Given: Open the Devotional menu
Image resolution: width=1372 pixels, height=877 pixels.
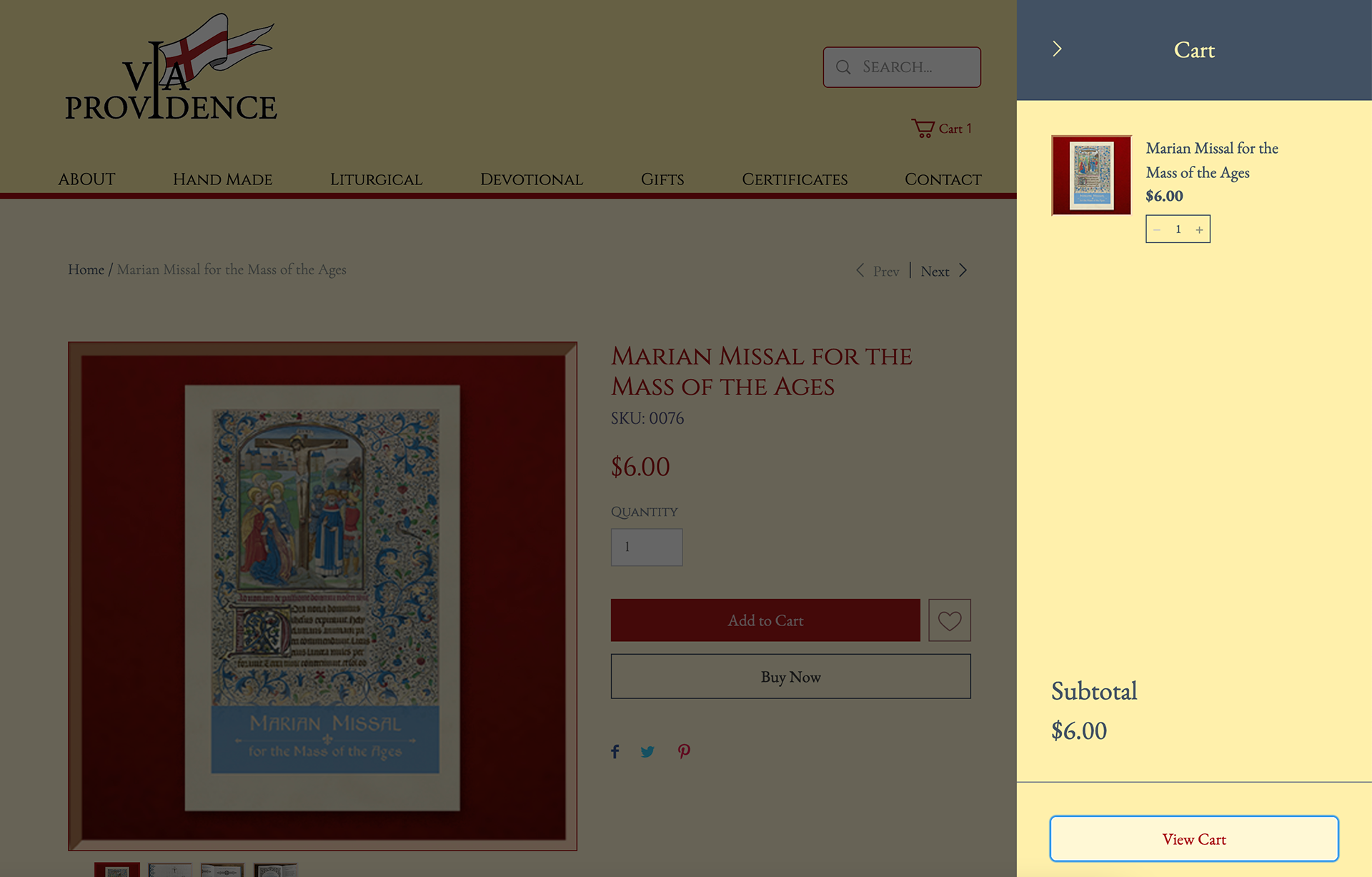Looking at the screenshot, I should [x=531, y=179].
